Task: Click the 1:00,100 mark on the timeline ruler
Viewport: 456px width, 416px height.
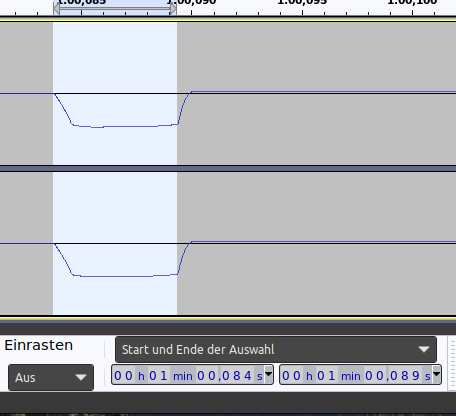Action: pos(412,3)
